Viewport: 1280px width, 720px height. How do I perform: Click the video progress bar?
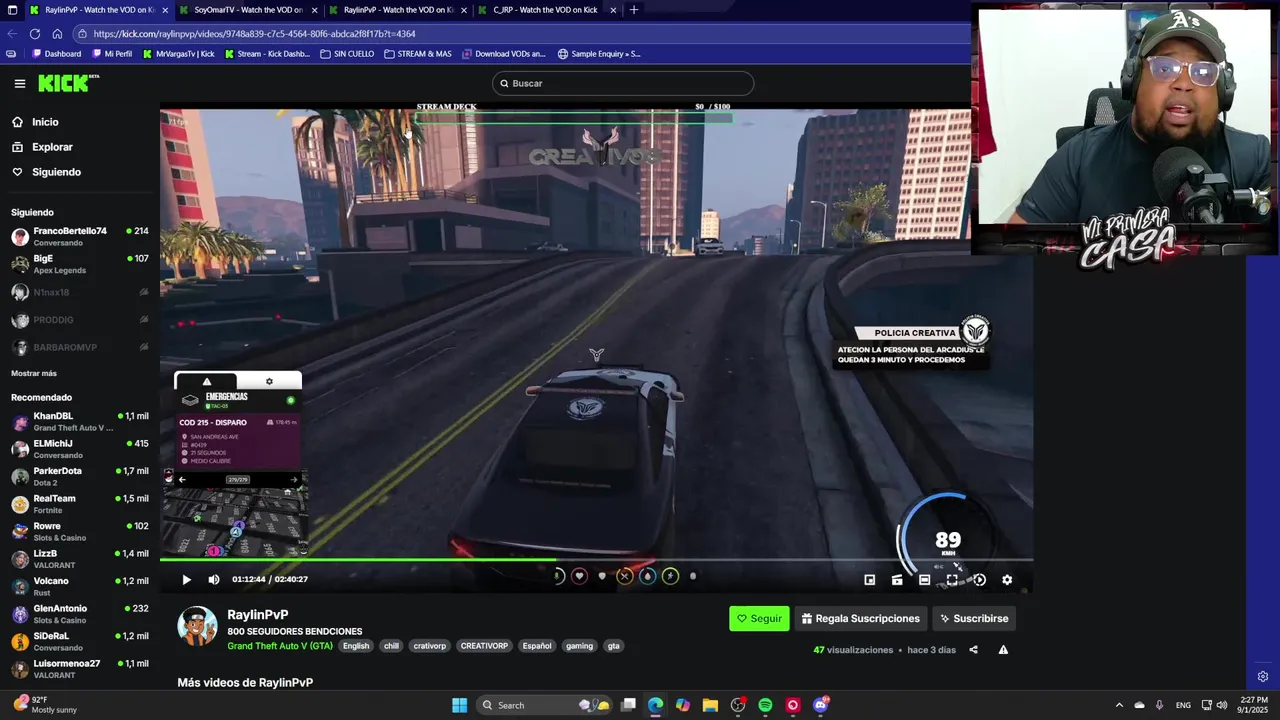[596, 560]
